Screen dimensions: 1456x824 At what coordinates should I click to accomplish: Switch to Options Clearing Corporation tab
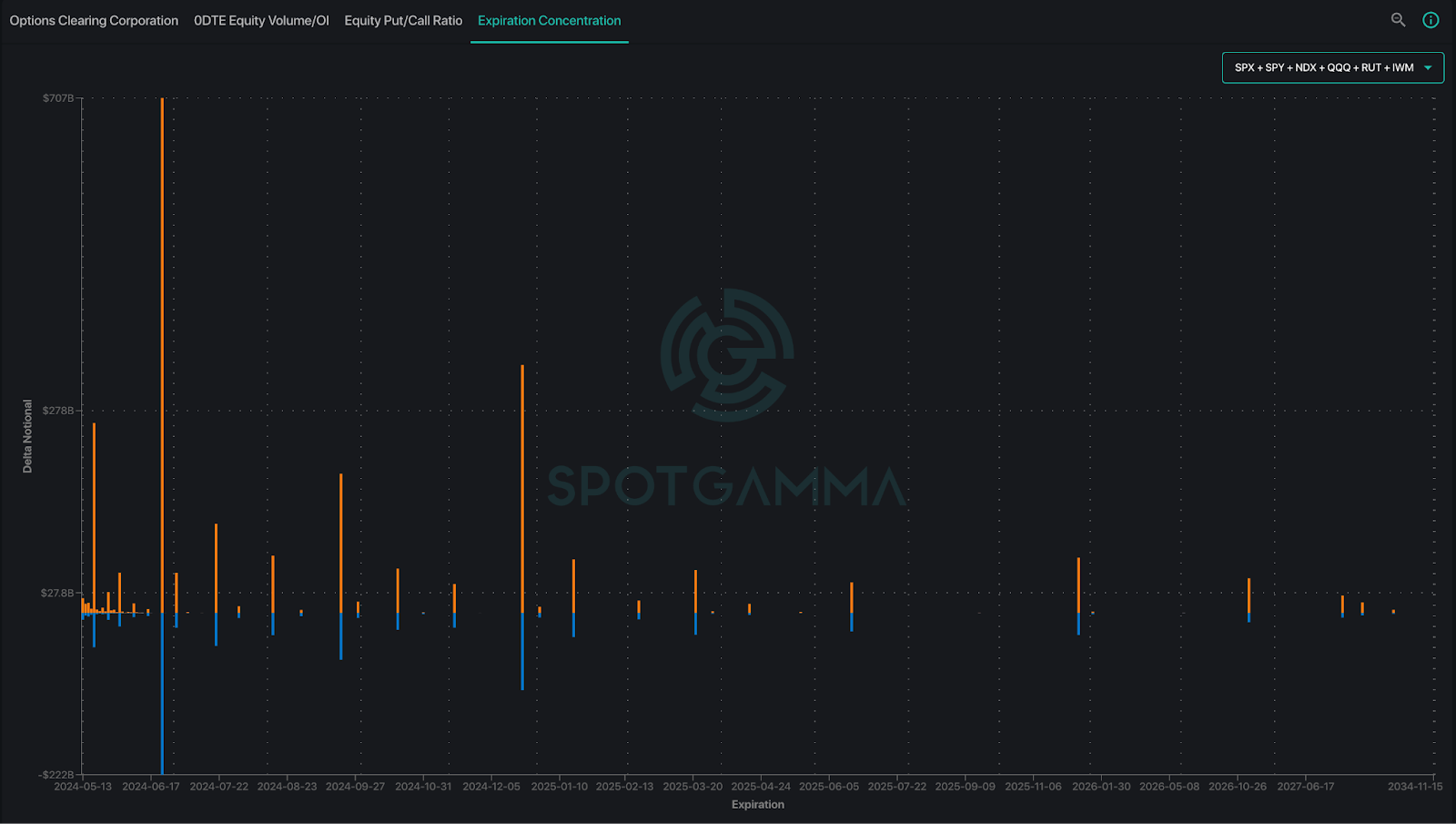click(94, 20)
